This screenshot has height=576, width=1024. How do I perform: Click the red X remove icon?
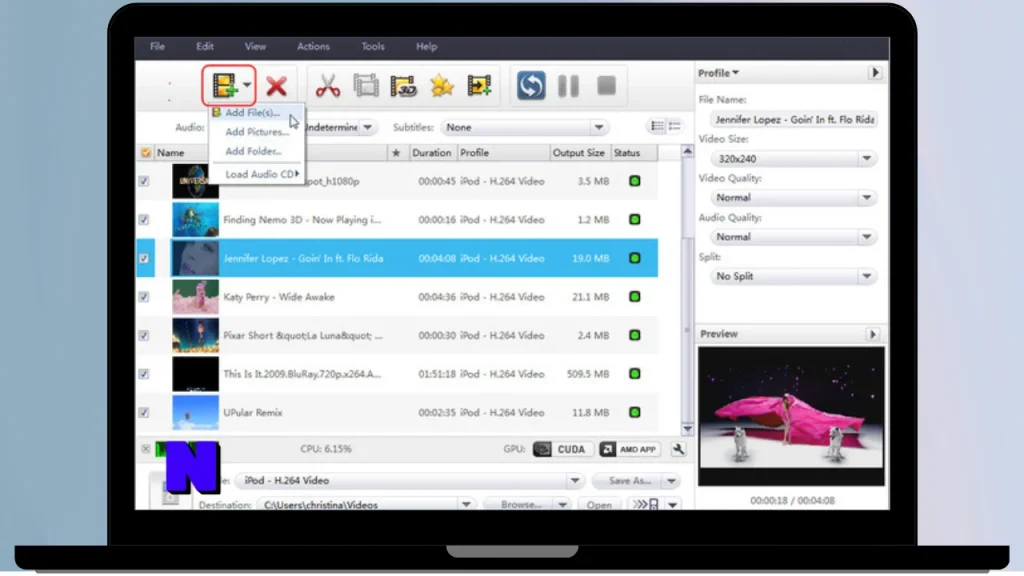[x=276, y=86]
